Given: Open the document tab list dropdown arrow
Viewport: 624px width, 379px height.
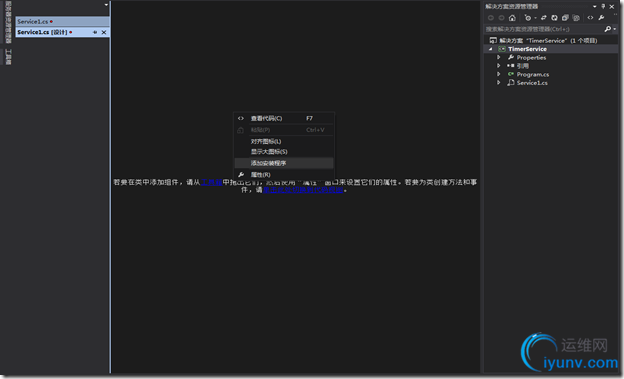Looking at the screenshot, I should (x=106, y=5).
